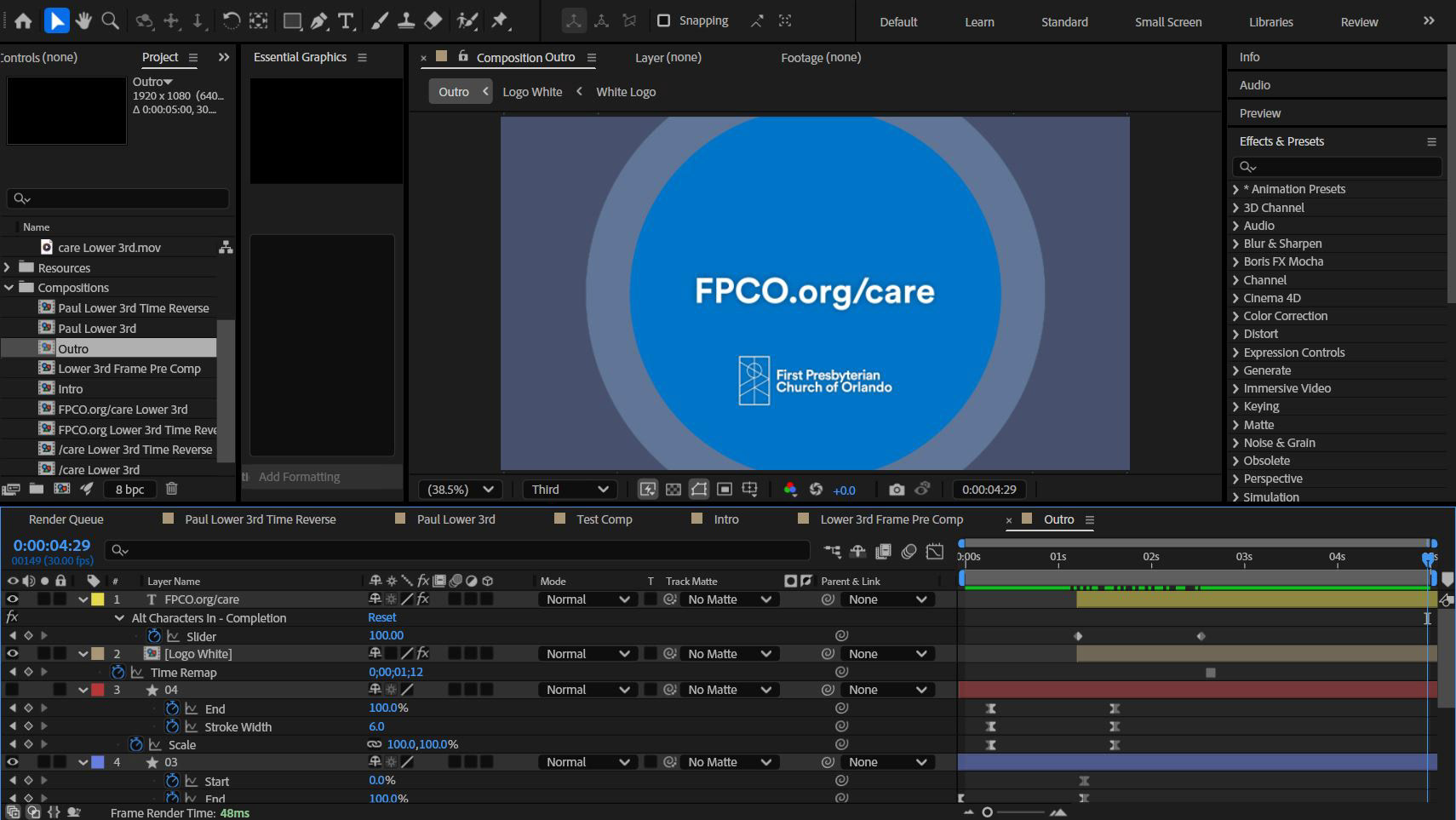Select the Dolly camera tool
The height and width of the screenshot is (820, 1456).
[198, 20]
